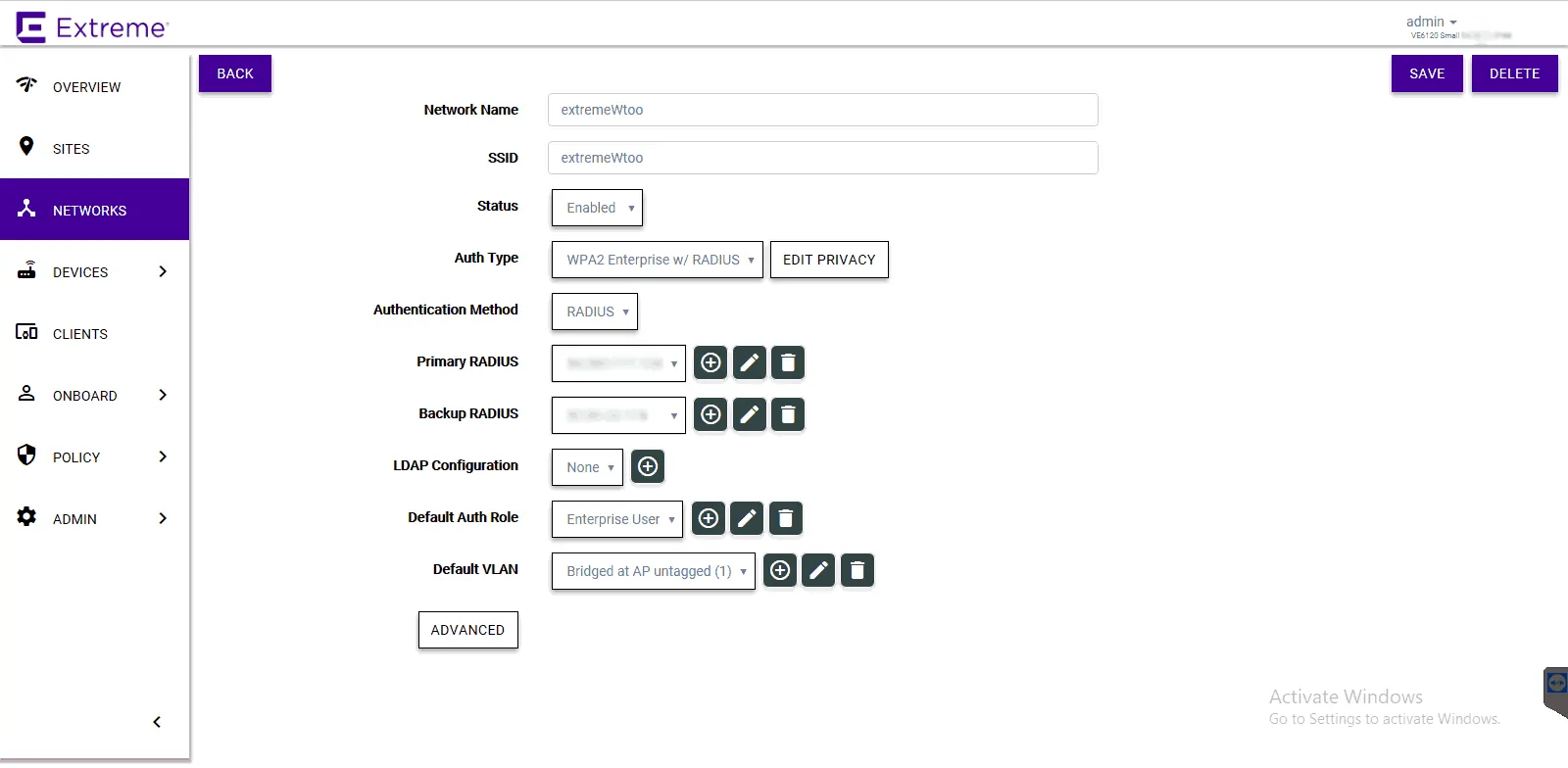This screenshot has height=768, width=1568.
Task: Open the Status dropdown showing Enabled
Action: [597, 208]
